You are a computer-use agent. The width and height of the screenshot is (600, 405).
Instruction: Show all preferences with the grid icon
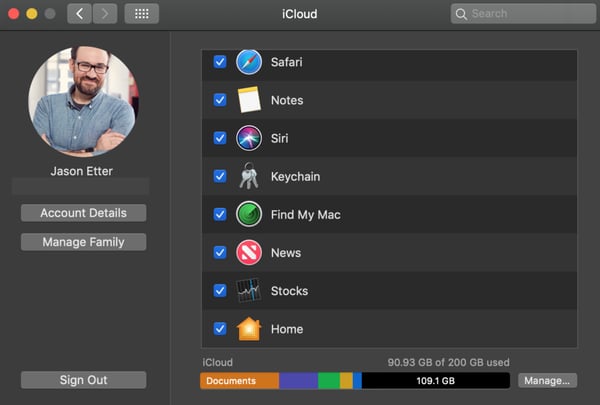[x=142, y=14]
